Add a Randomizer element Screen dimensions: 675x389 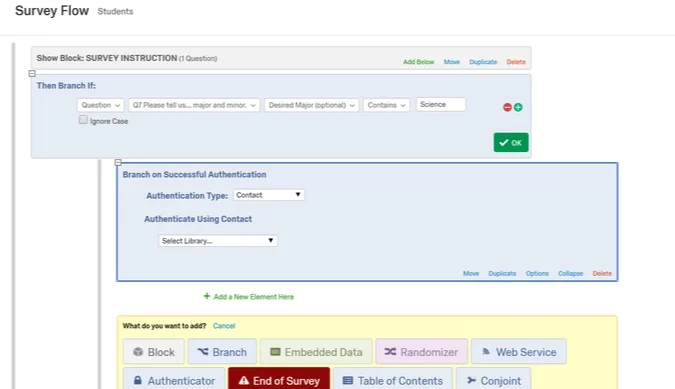[x=421, y=352]
